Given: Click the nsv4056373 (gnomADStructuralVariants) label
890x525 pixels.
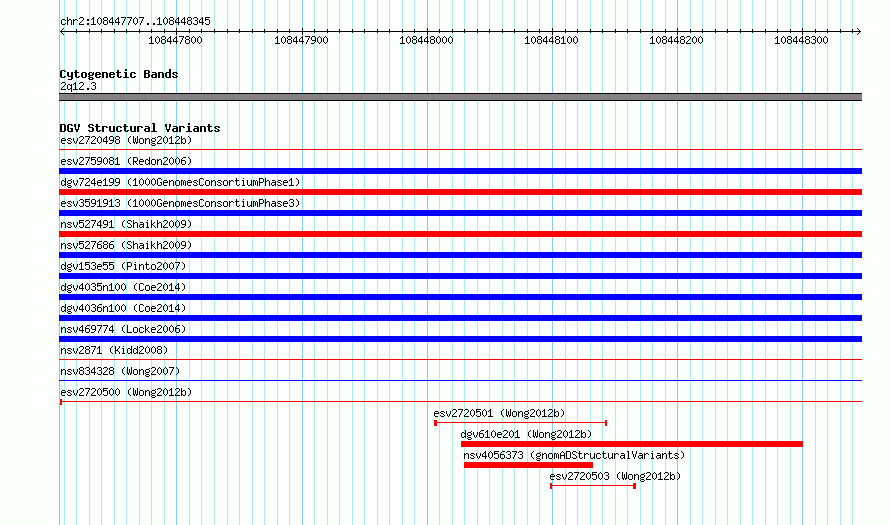Looking at the screenshot, I should point(574,455).
